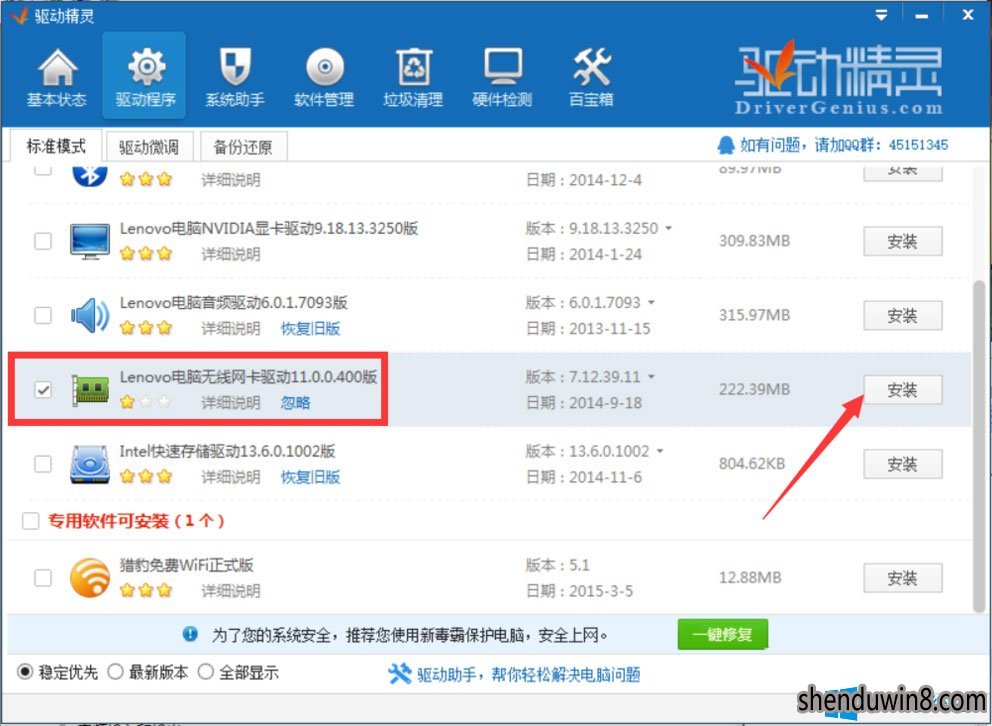Screen dimensions: 992x726
Task: Click the driver list vertical scrollbar thumb
Action: click(x=979, y=446)
